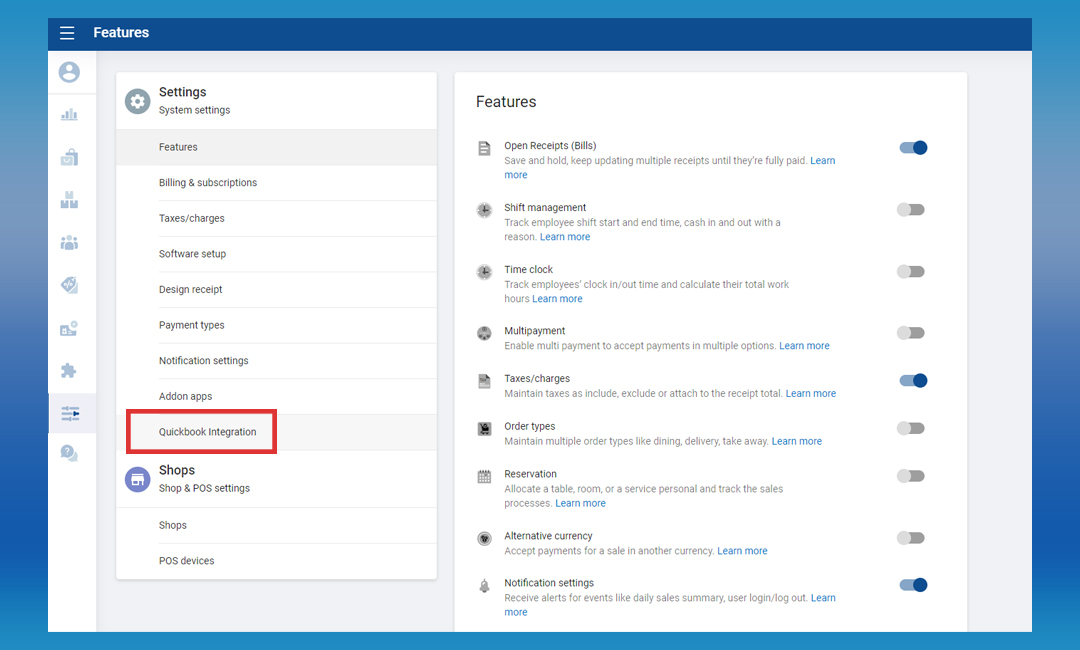Viewport: 1080px width, 650px height.
Task: Open the discount tag sidebar icon
Action: (69, 285)
